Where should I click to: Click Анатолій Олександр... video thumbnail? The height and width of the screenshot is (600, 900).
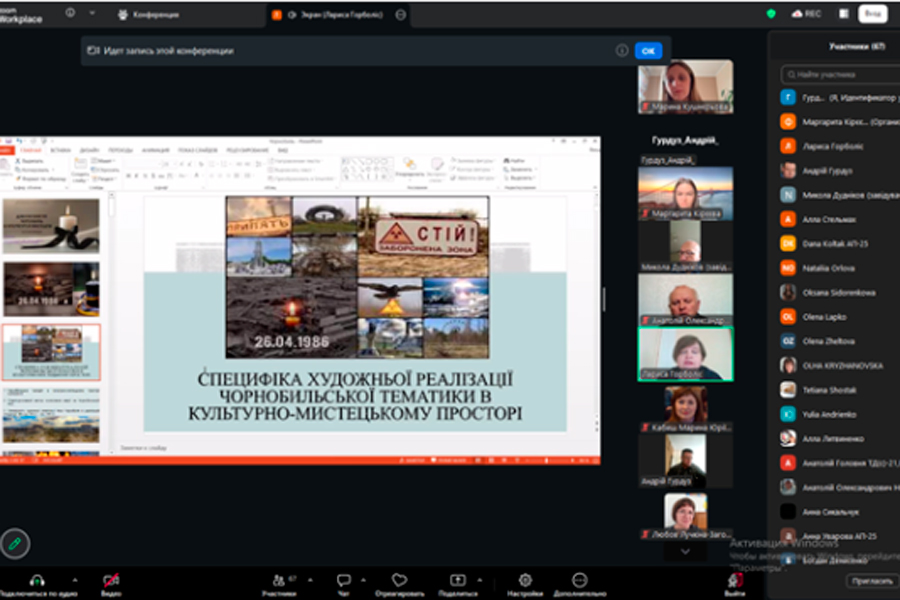pyautogui.click(x=685, y=300)
